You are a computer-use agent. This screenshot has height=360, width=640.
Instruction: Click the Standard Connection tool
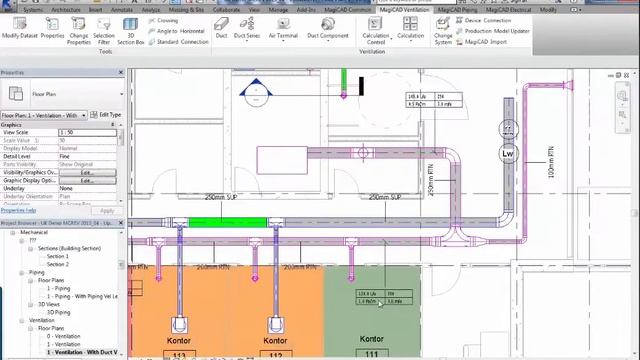point(178,42)
